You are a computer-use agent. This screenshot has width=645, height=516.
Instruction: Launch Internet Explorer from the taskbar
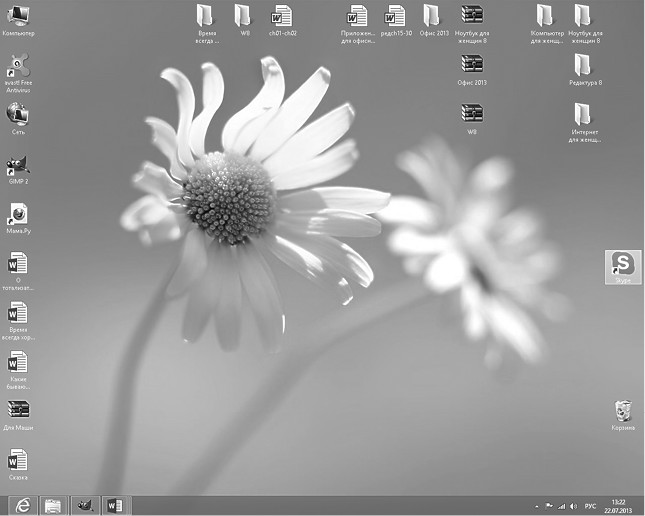(21, 504)
